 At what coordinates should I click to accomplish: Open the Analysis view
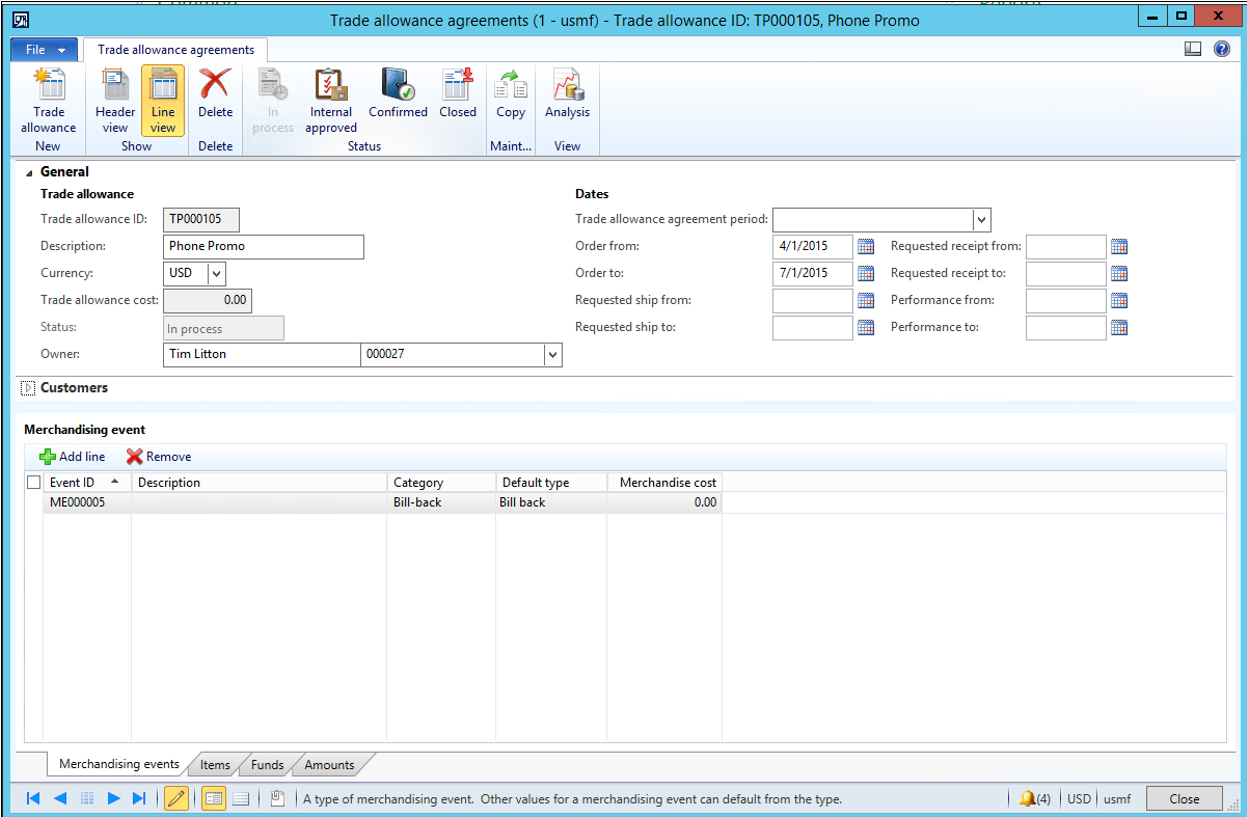[566, 100]
